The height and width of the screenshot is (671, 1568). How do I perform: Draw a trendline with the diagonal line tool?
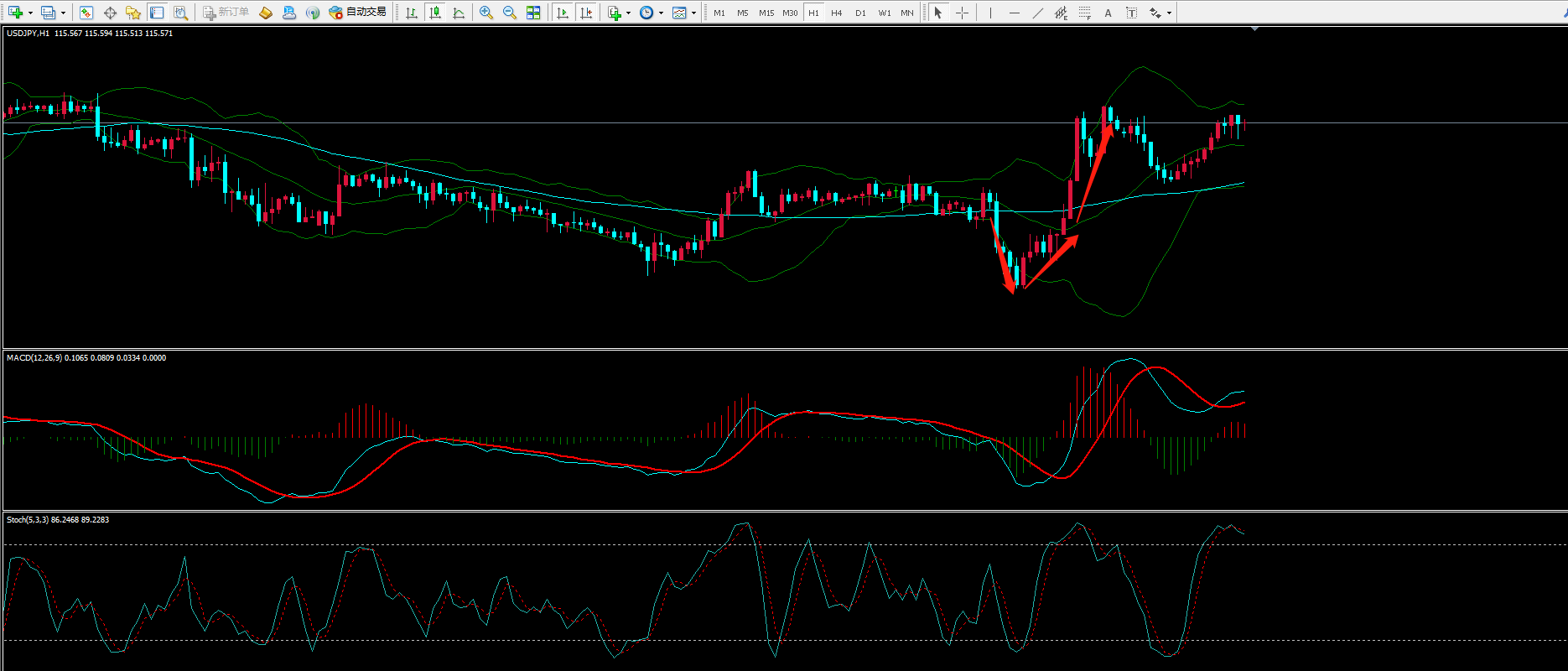[1038, 13]
